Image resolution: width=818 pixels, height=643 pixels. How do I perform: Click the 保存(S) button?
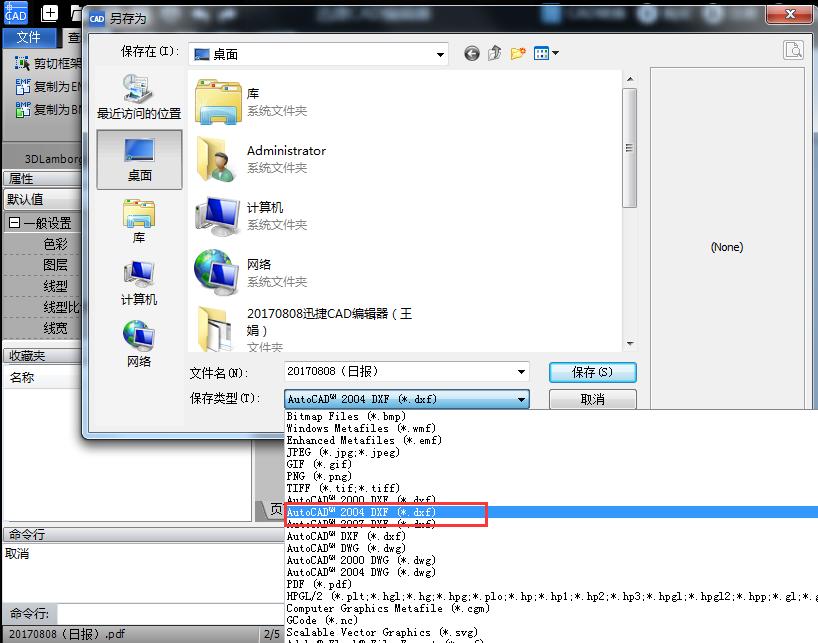point(592,372)
